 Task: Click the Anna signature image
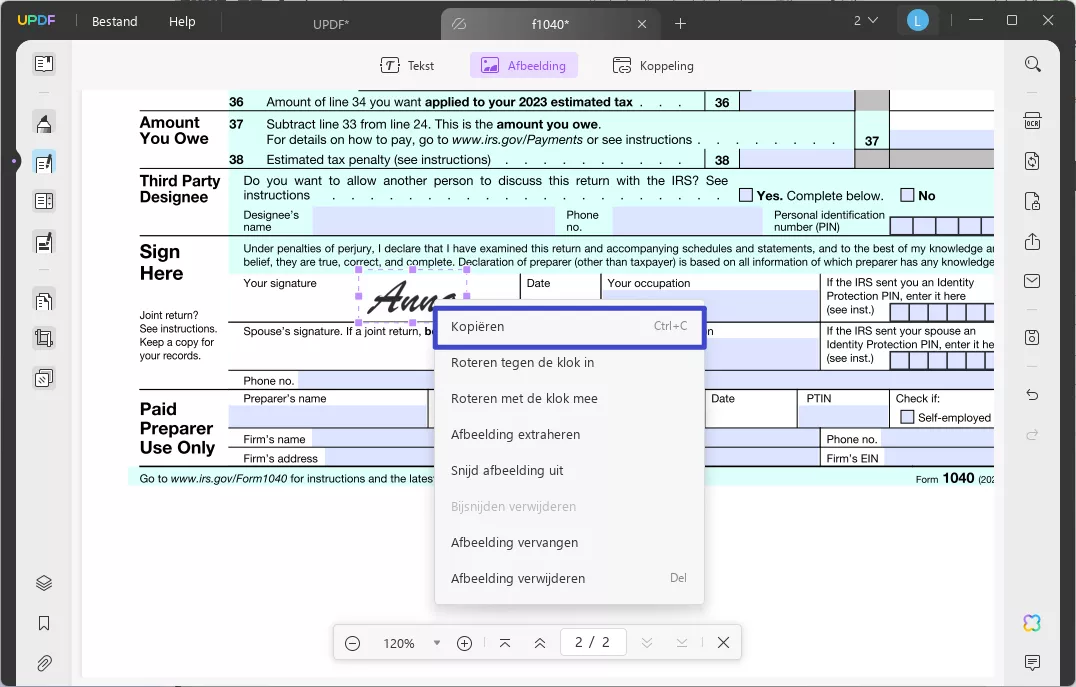(x=412, y=296)
